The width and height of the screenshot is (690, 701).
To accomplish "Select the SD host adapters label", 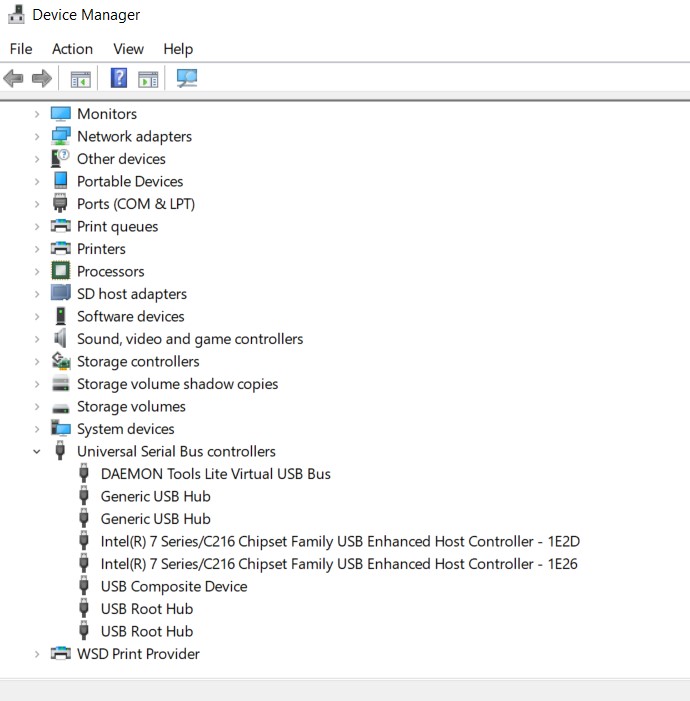I will coord(132,294).
